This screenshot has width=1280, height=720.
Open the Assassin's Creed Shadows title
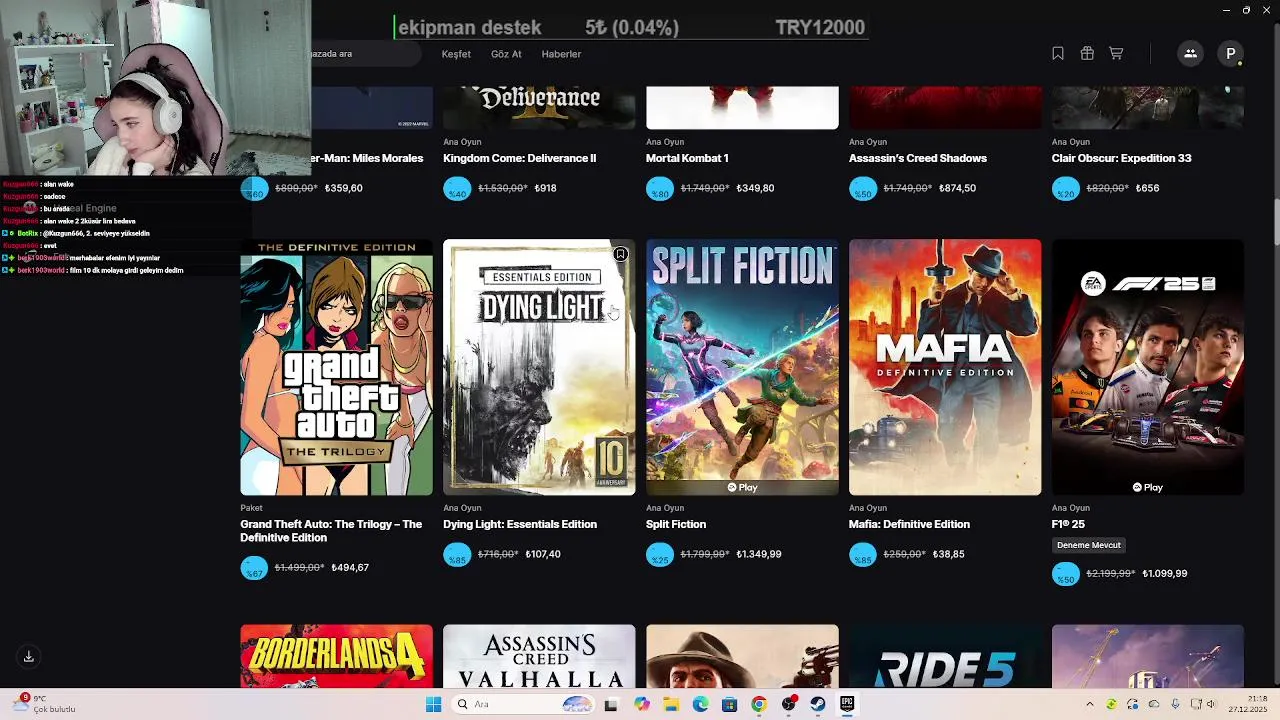tap(918, 158)
